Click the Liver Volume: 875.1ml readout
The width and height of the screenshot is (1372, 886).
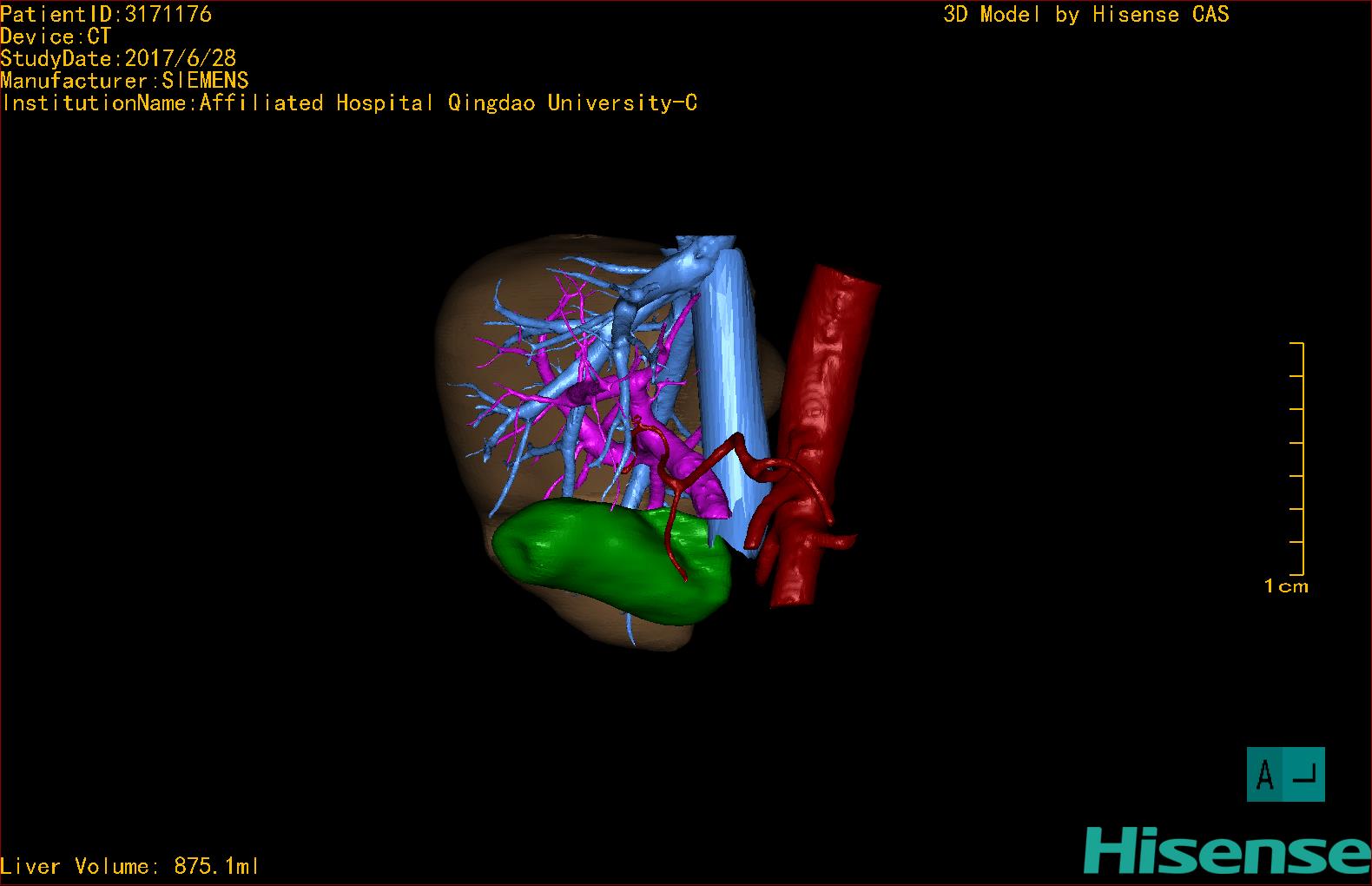pyautogui.click(x=130, y=866)
